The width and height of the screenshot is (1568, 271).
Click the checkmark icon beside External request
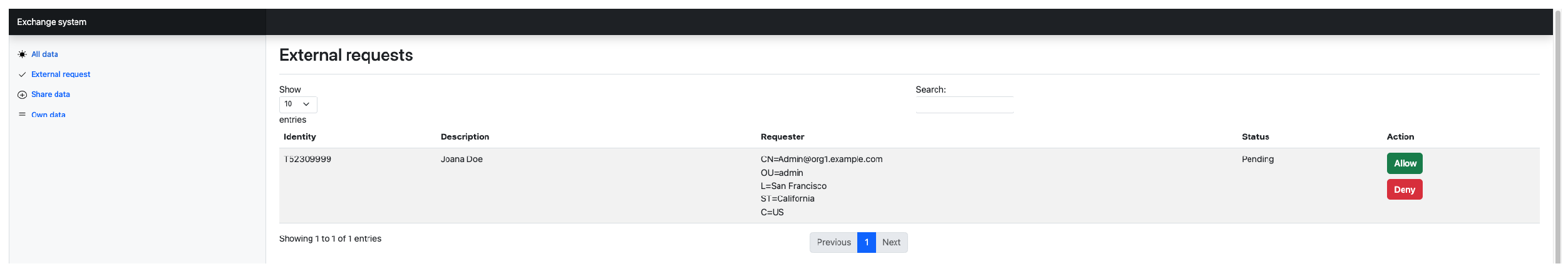(23, 74)
